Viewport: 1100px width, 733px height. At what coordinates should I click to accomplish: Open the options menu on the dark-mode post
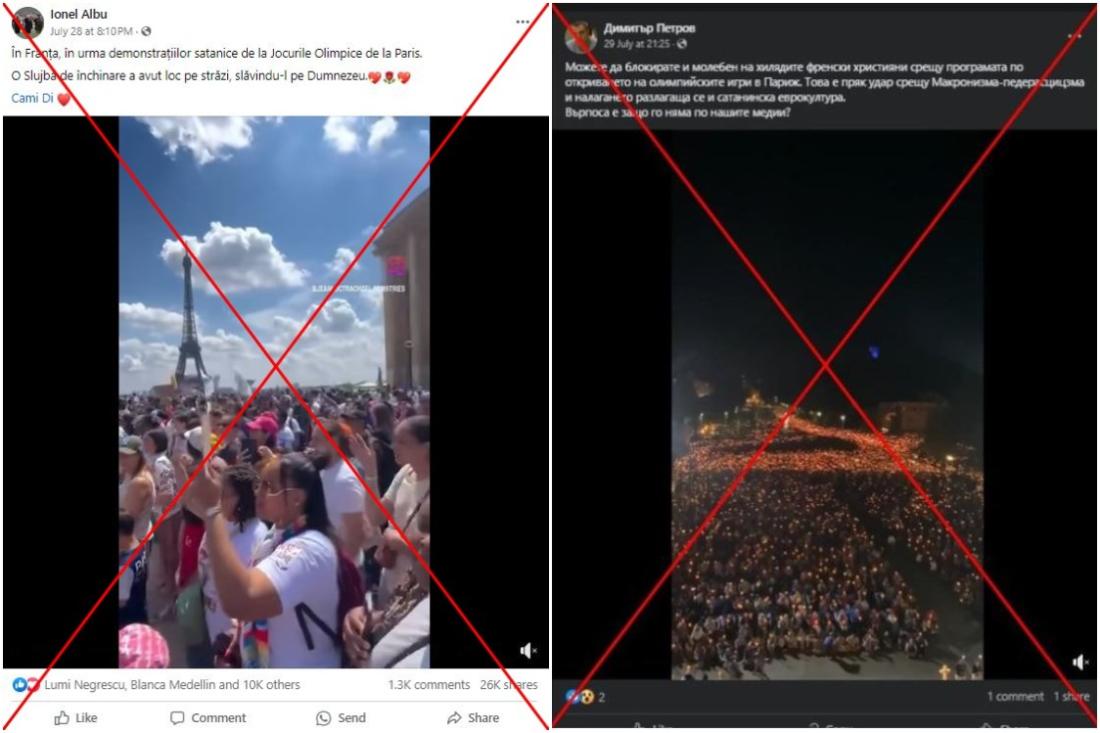coord(1074,35)
